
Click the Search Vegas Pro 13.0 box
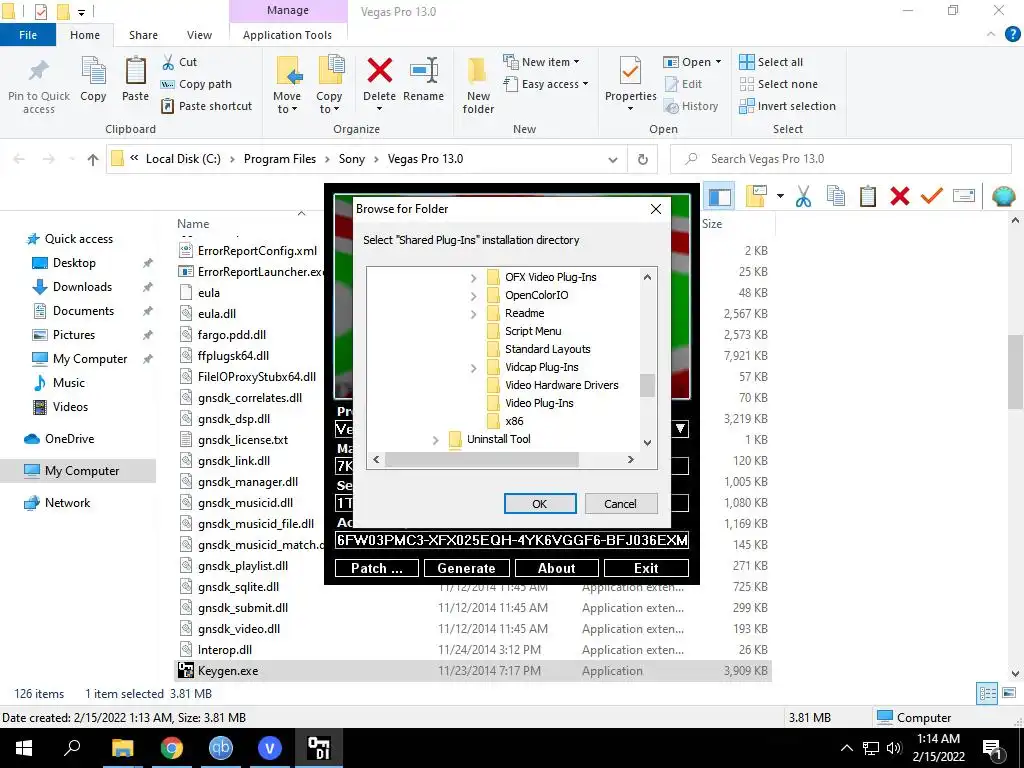pyautogui.click(x=841, y=159)
